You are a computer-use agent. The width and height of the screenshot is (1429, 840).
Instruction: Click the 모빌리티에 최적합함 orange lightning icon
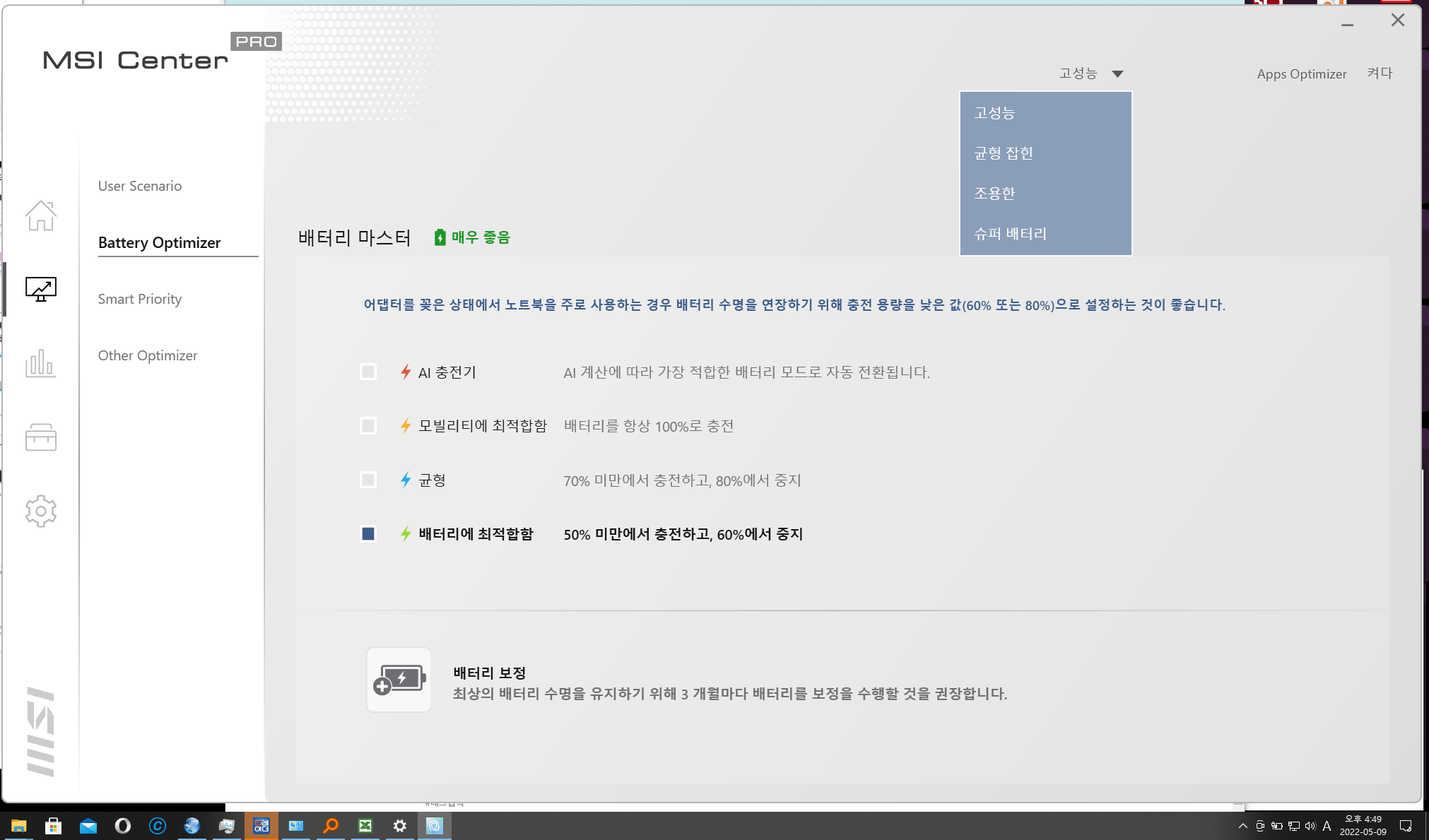pos(406,425)
